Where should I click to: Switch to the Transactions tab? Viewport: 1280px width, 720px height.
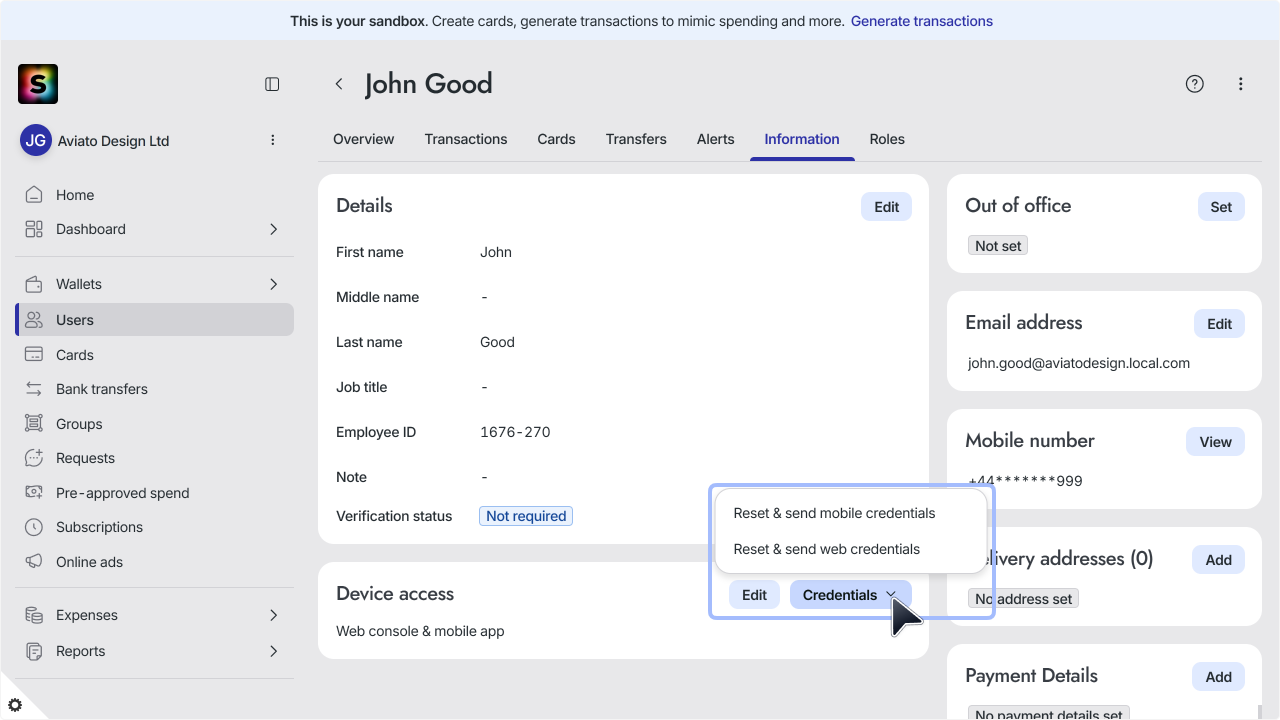pos(466,139)
